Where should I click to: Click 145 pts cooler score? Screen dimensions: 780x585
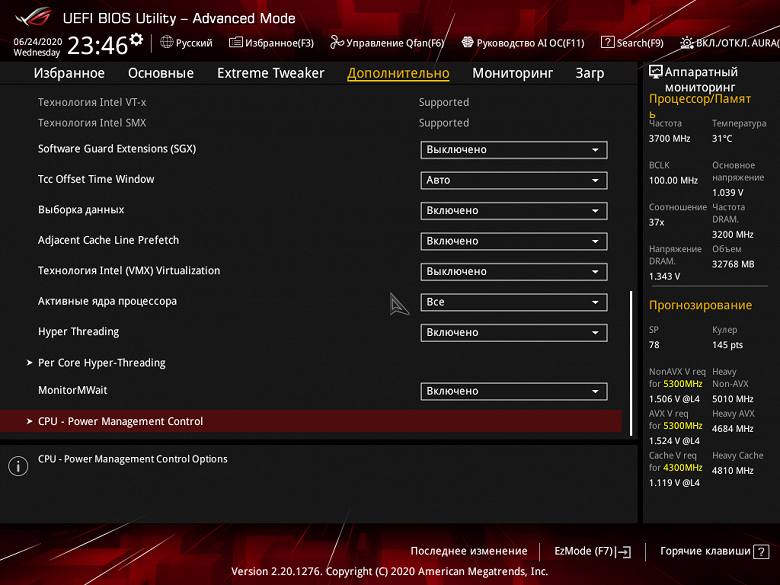coord(727,345)
